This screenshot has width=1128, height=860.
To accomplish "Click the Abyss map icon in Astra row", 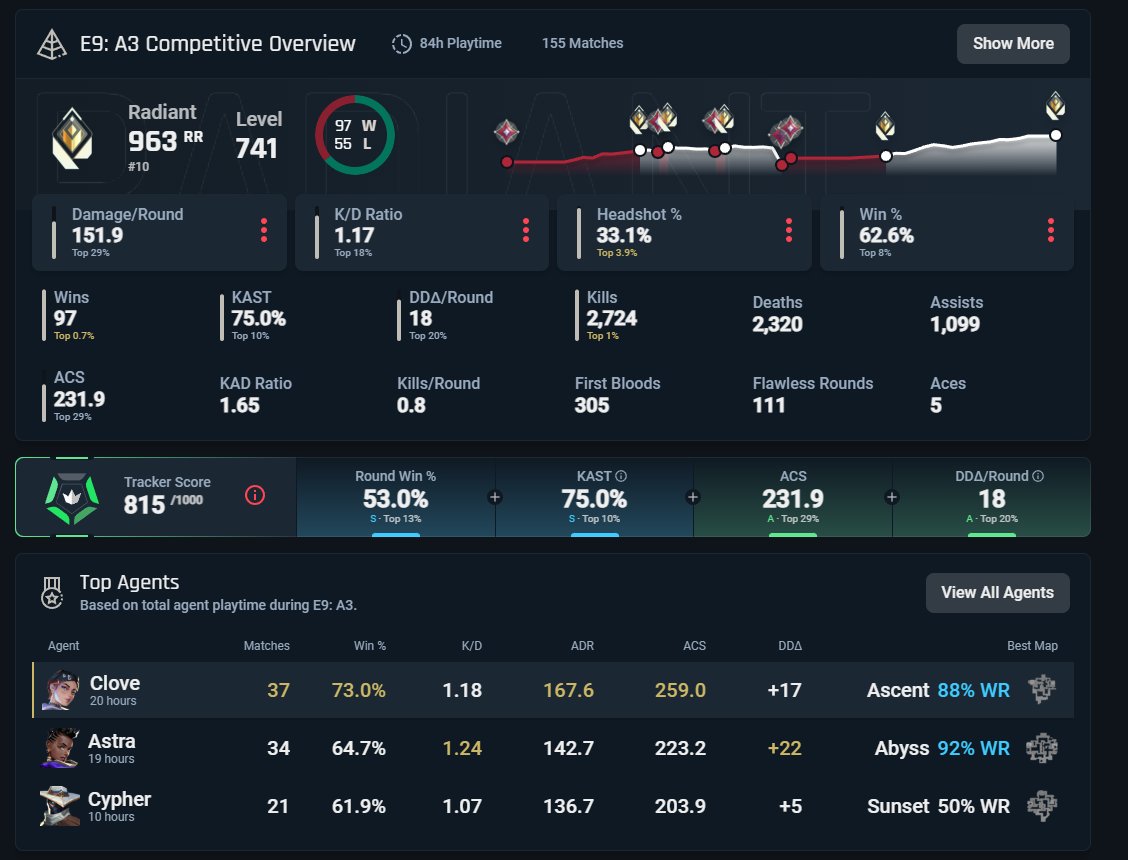I will tap(1042, 748).
